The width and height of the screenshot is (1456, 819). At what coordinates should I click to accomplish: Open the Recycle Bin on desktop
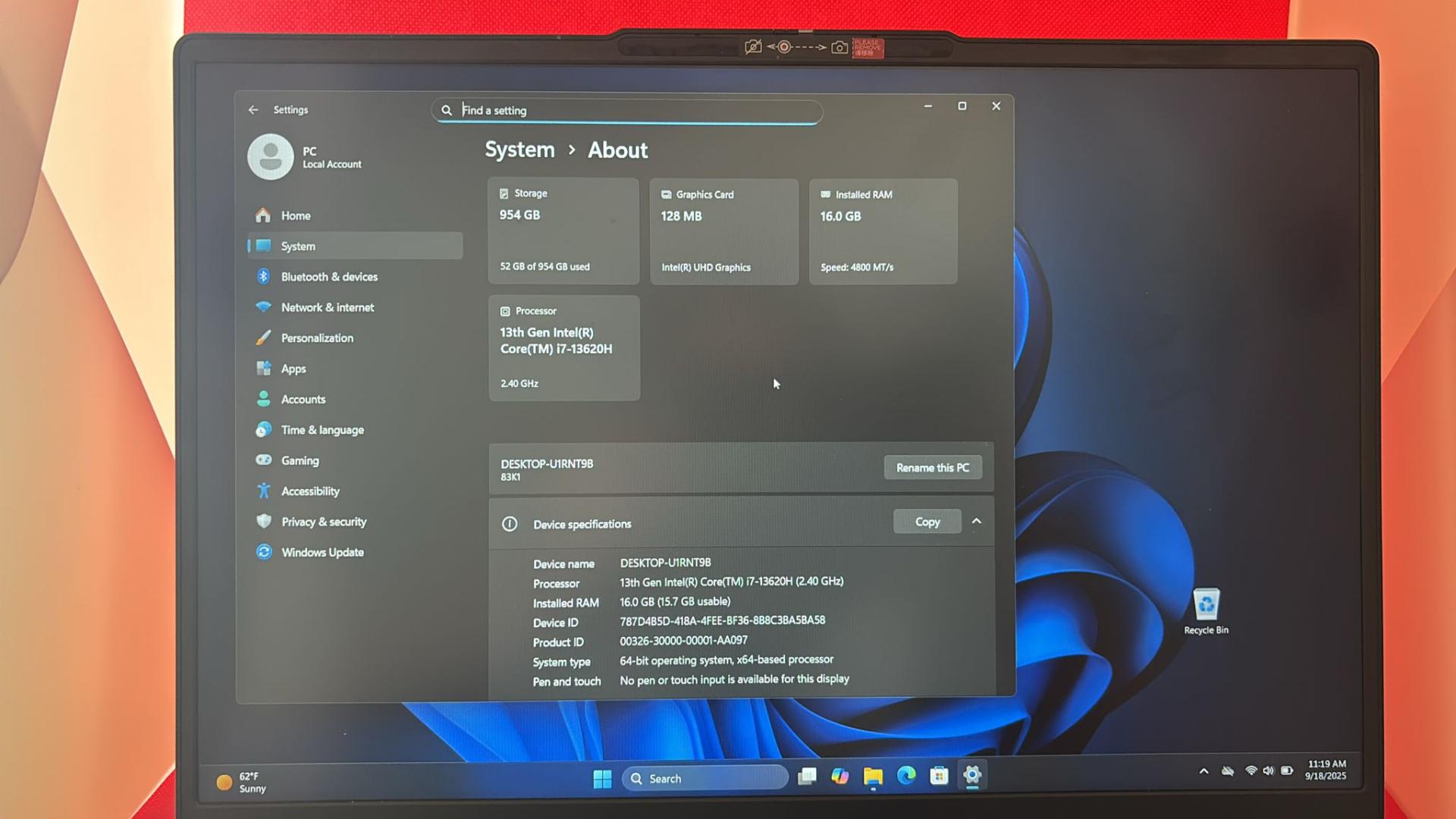[x=1206, y=611]
